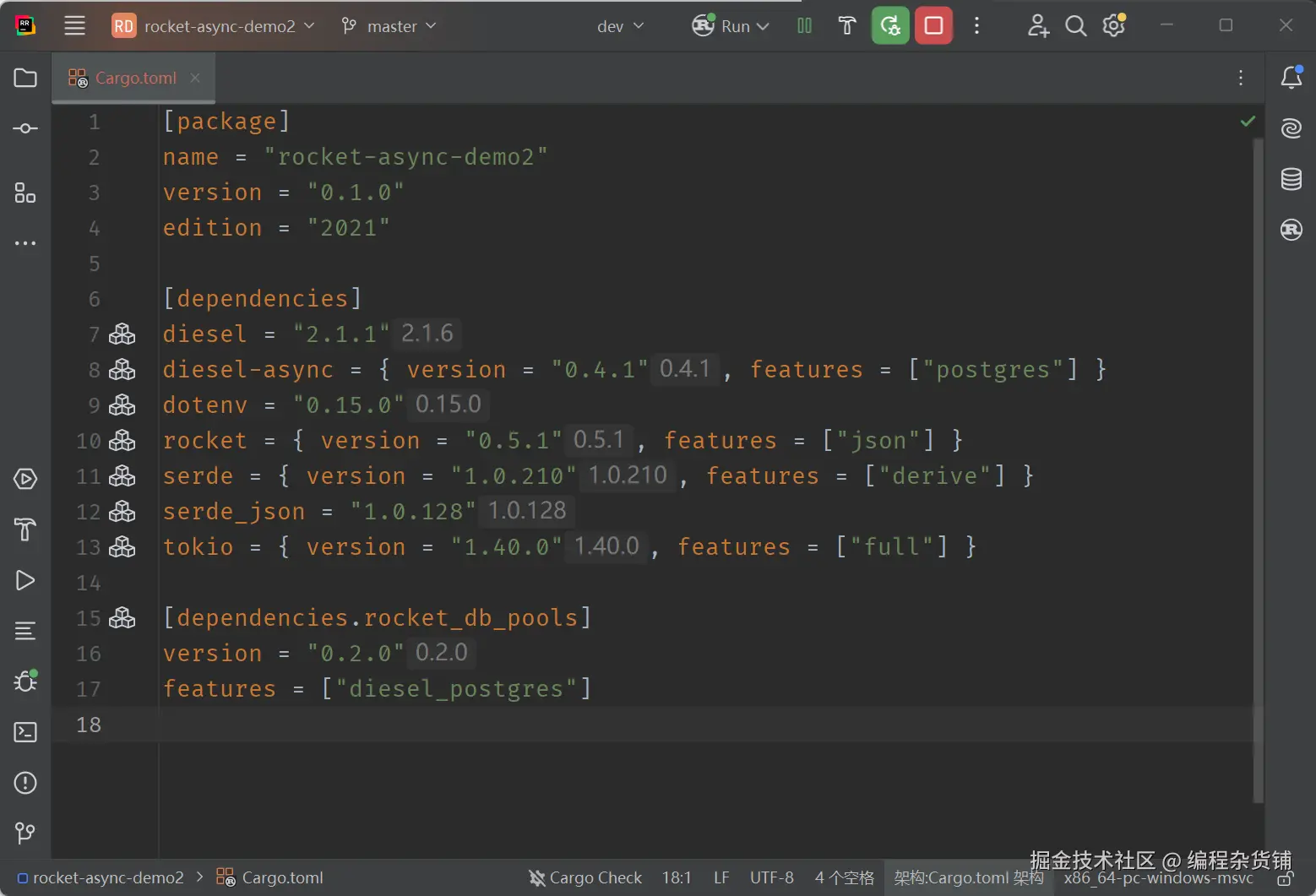1316x896 pixels.
Task: Open the Debug tool window bug icon
Action: tap(25, 681)
